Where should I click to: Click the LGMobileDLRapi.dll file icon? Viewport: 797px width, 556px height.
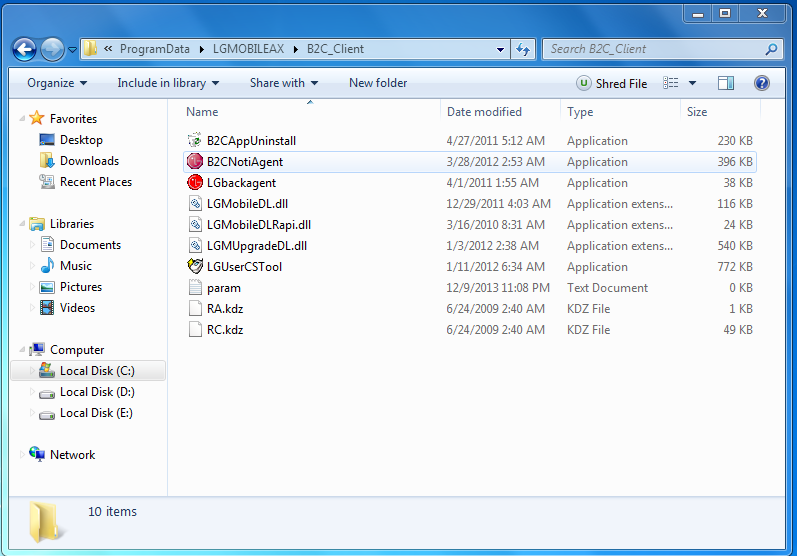click(195, 224)
